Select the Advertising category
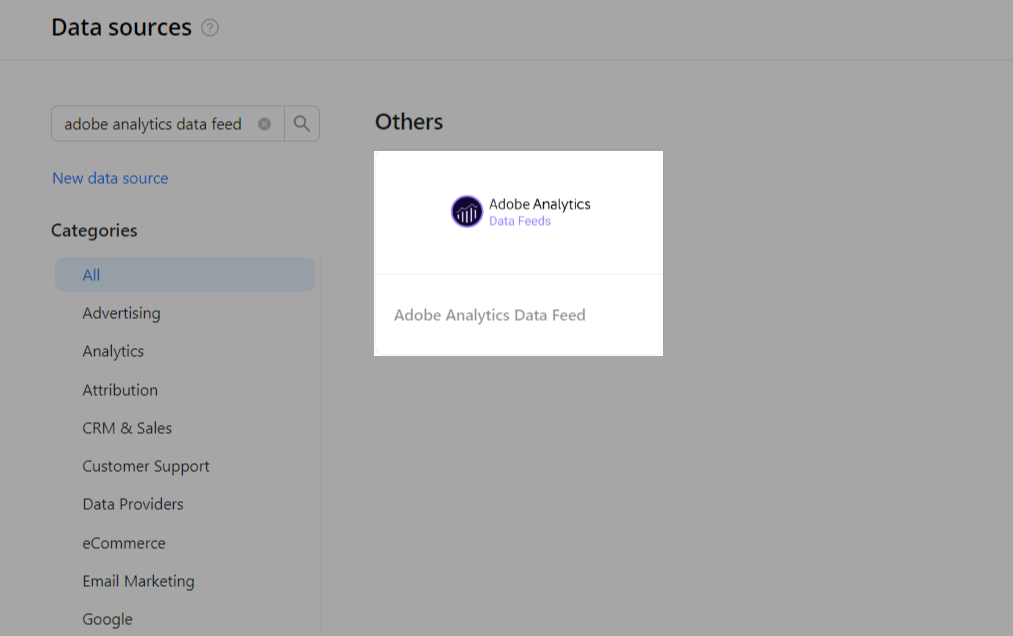This screenshot has height=636, width=1013. click(121, 313)
